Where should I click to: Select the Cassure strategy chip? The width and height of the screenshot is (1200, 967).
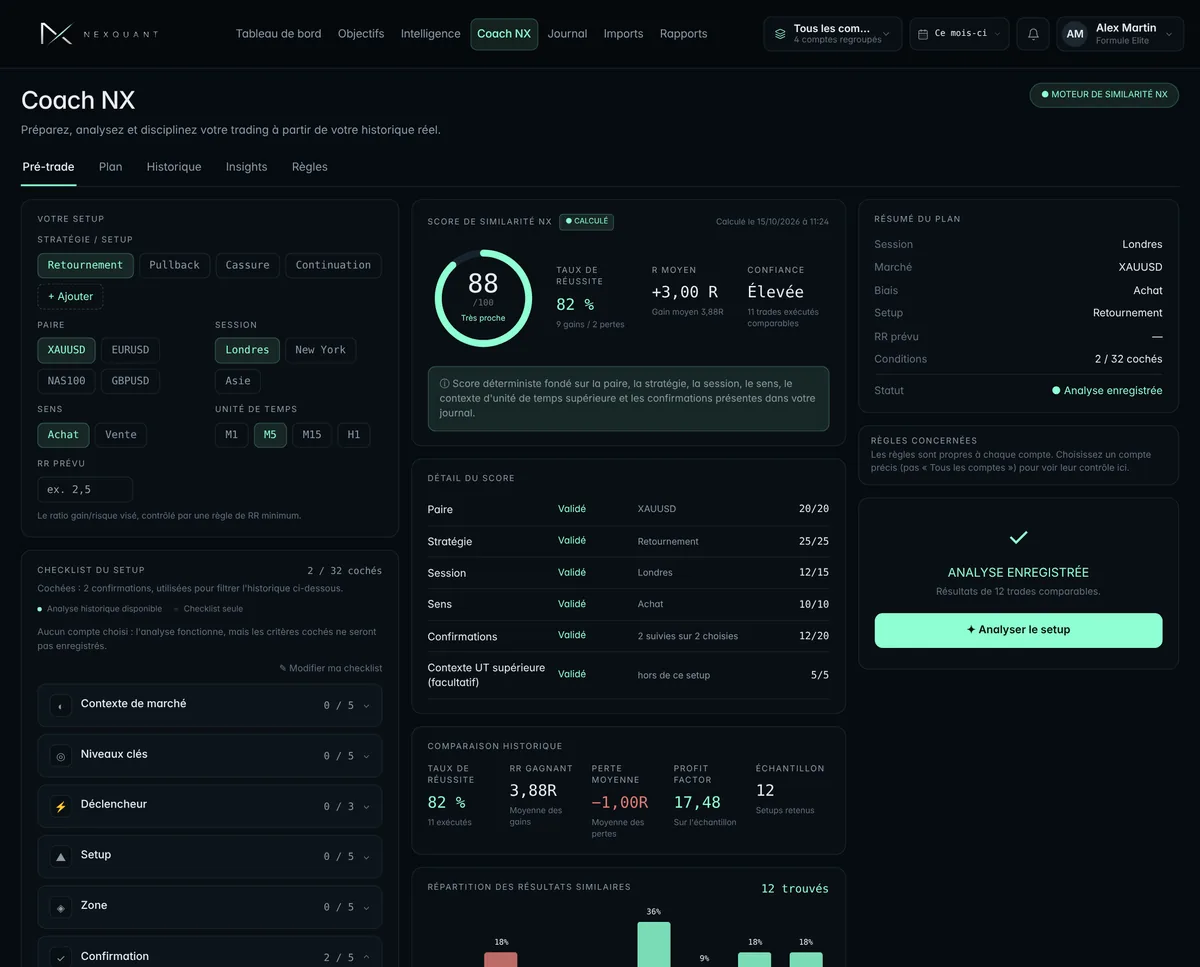tap(247, 265)
